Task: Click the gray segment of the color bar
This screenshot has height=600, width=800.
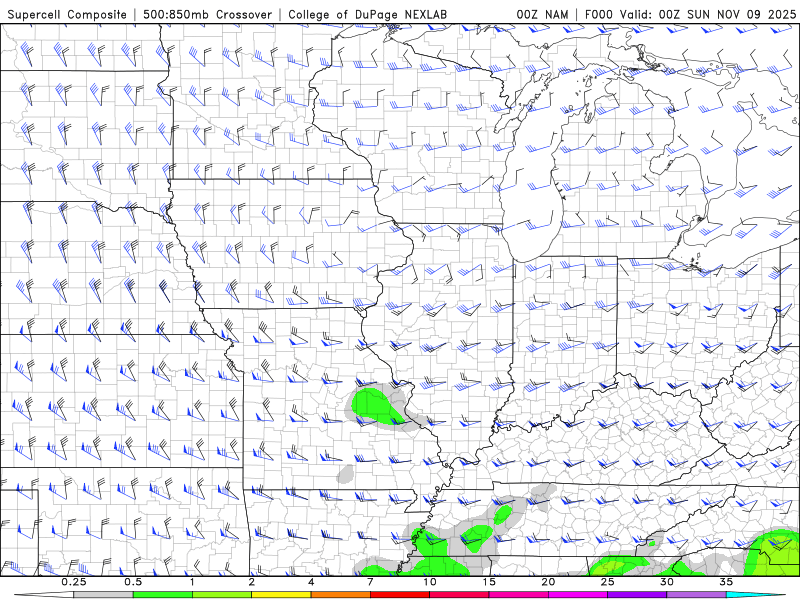Action: point(103,595)
